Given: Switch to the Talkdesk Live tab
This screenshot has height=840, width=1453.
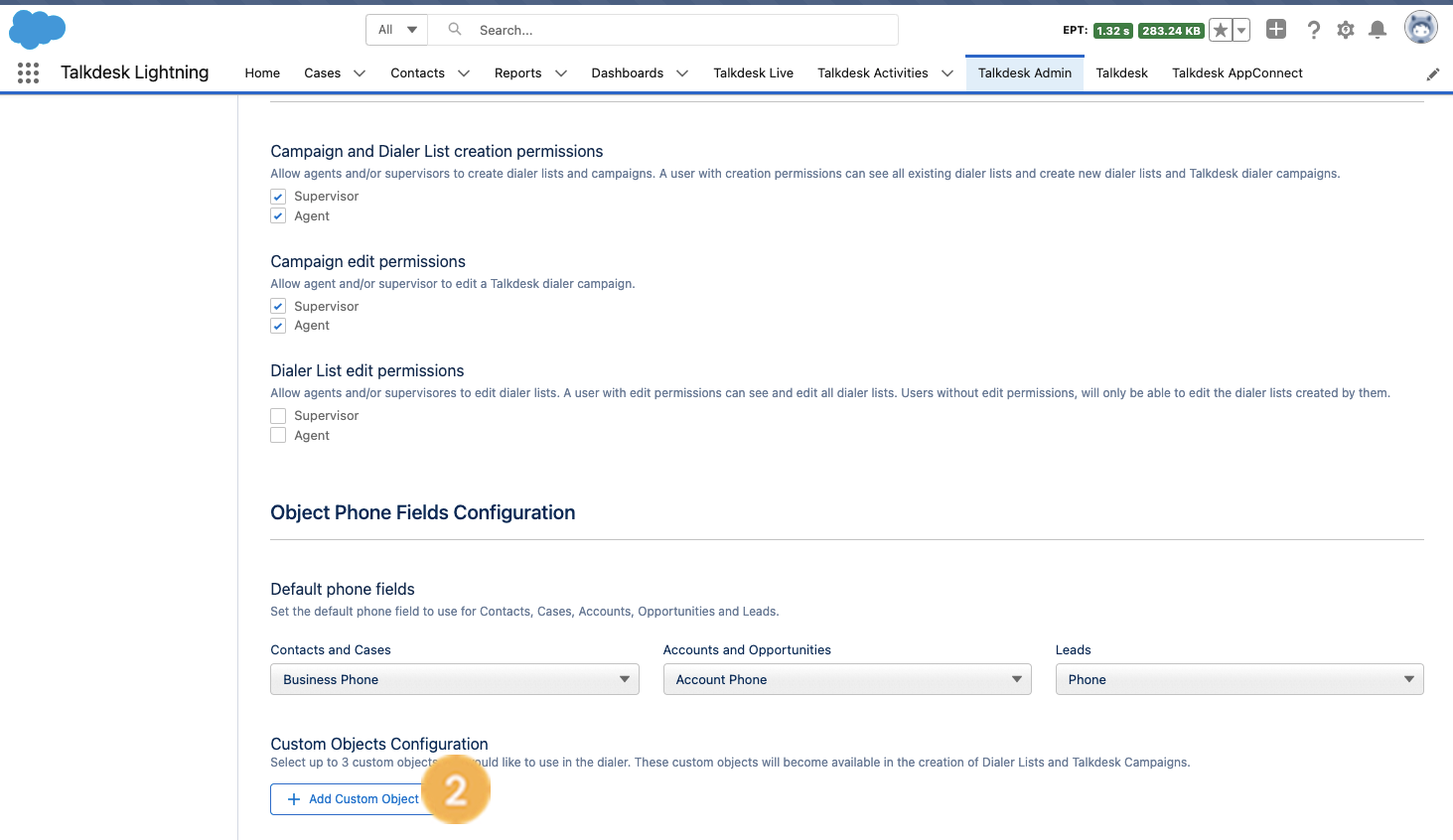Looking at the screenshot, I should 753,72.
